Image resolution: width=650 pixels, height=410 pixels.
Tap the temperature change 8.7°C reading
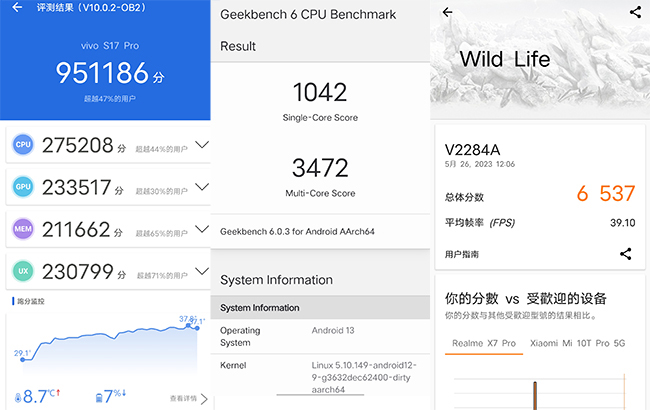point(37,396)
